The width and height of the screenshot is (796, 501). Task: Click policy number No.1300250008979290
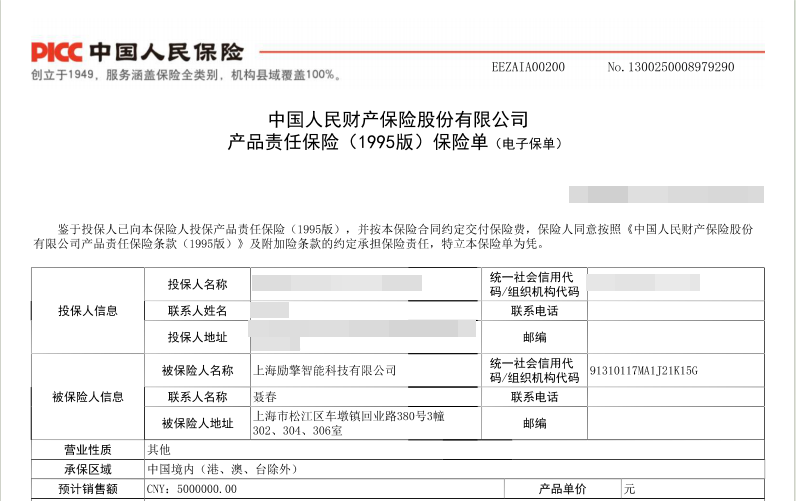(x=670, y=67)
